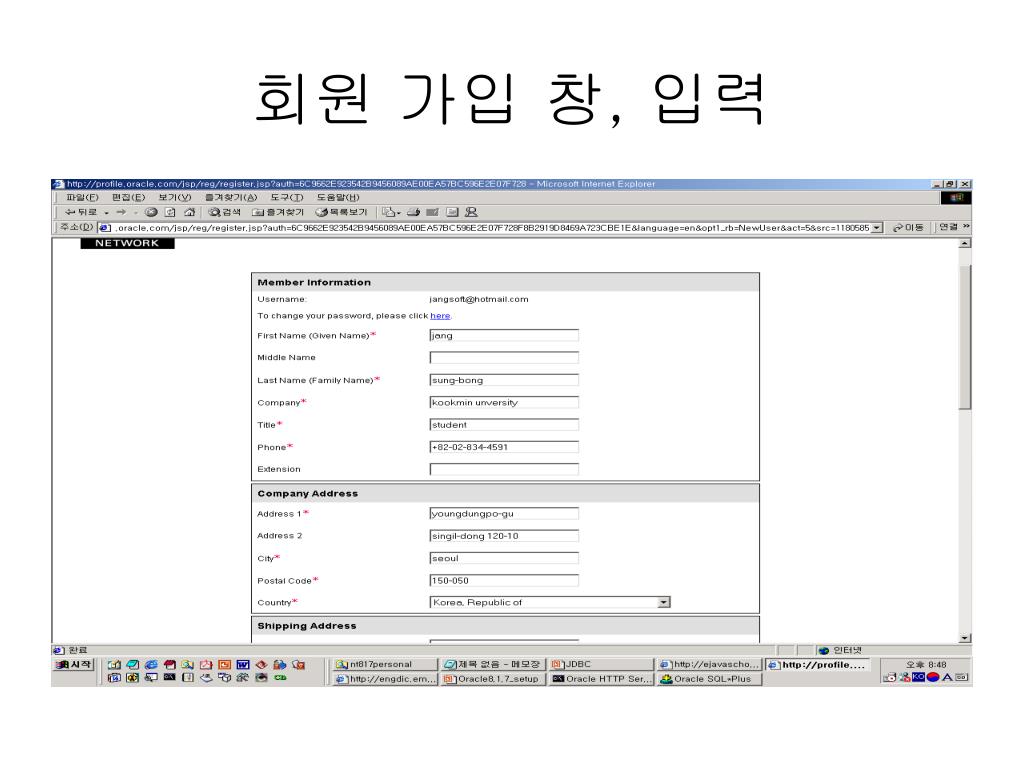Click the Phone input field
1024x768 pixels.
point(504,447)
